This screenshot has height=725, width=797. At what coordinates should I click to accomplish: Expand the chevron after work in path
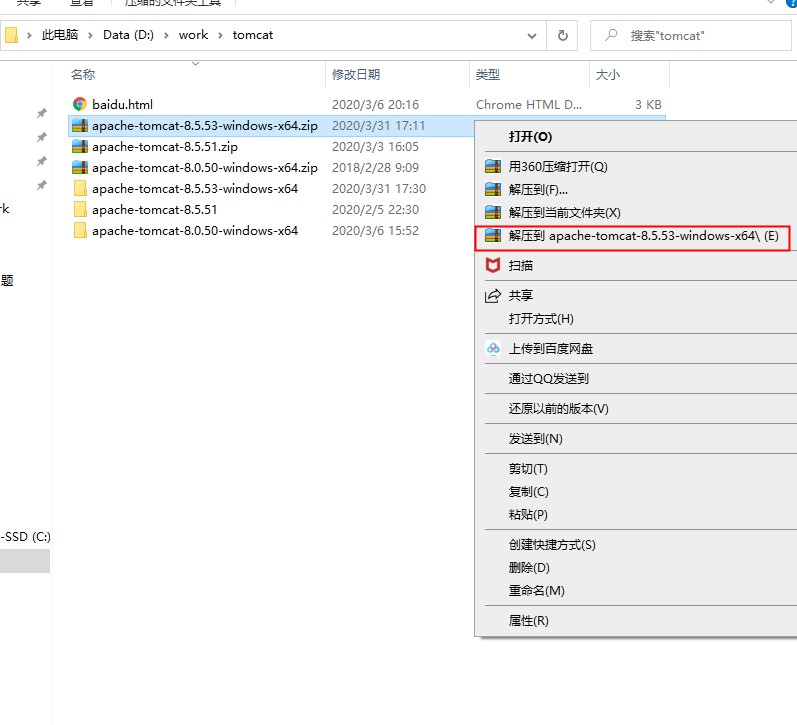coord(220,35)
